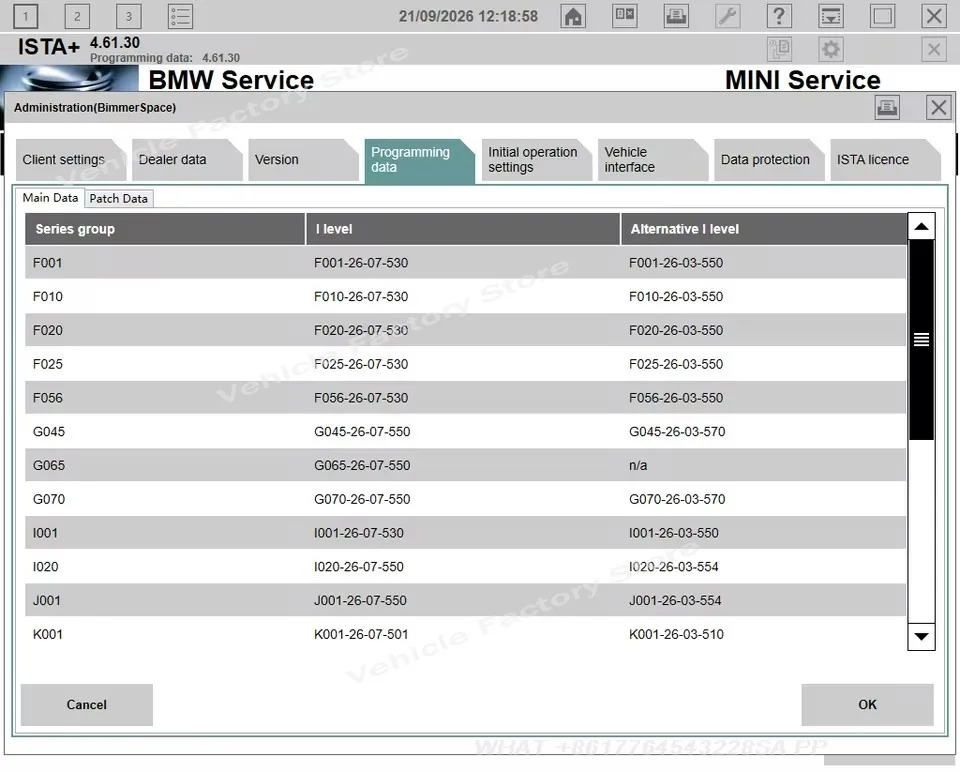Go to the home screen icon
The image size is (960, 772).
(573, 17)
